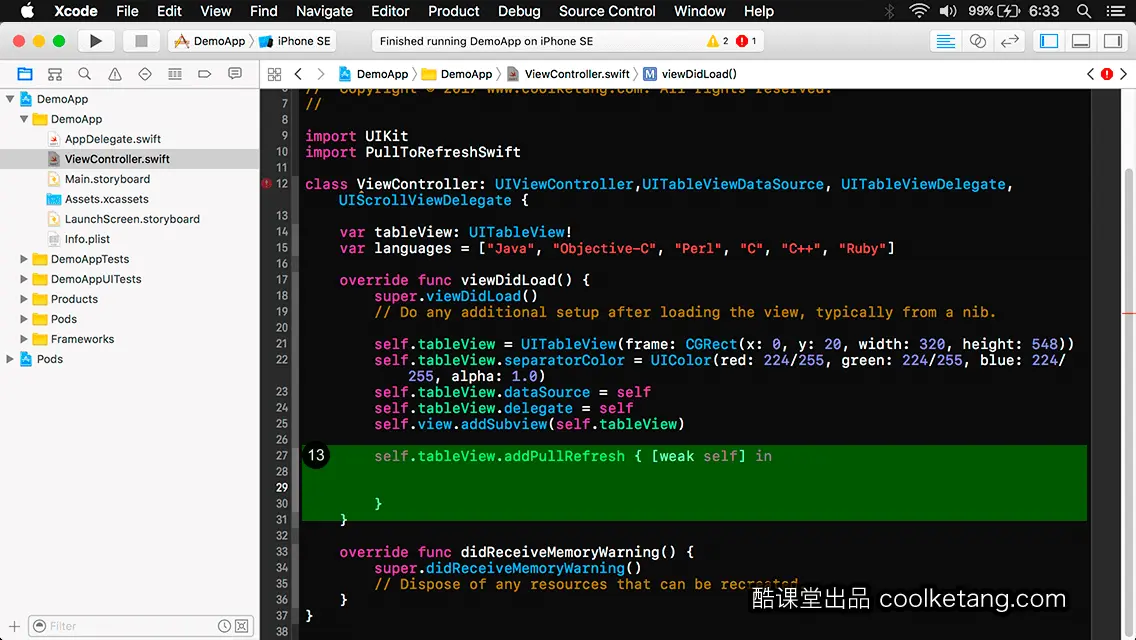The image size is (1136, 640).
Task: Collapse the DemoApp project root
Action: pyautogui.click(x=10, y=99)
